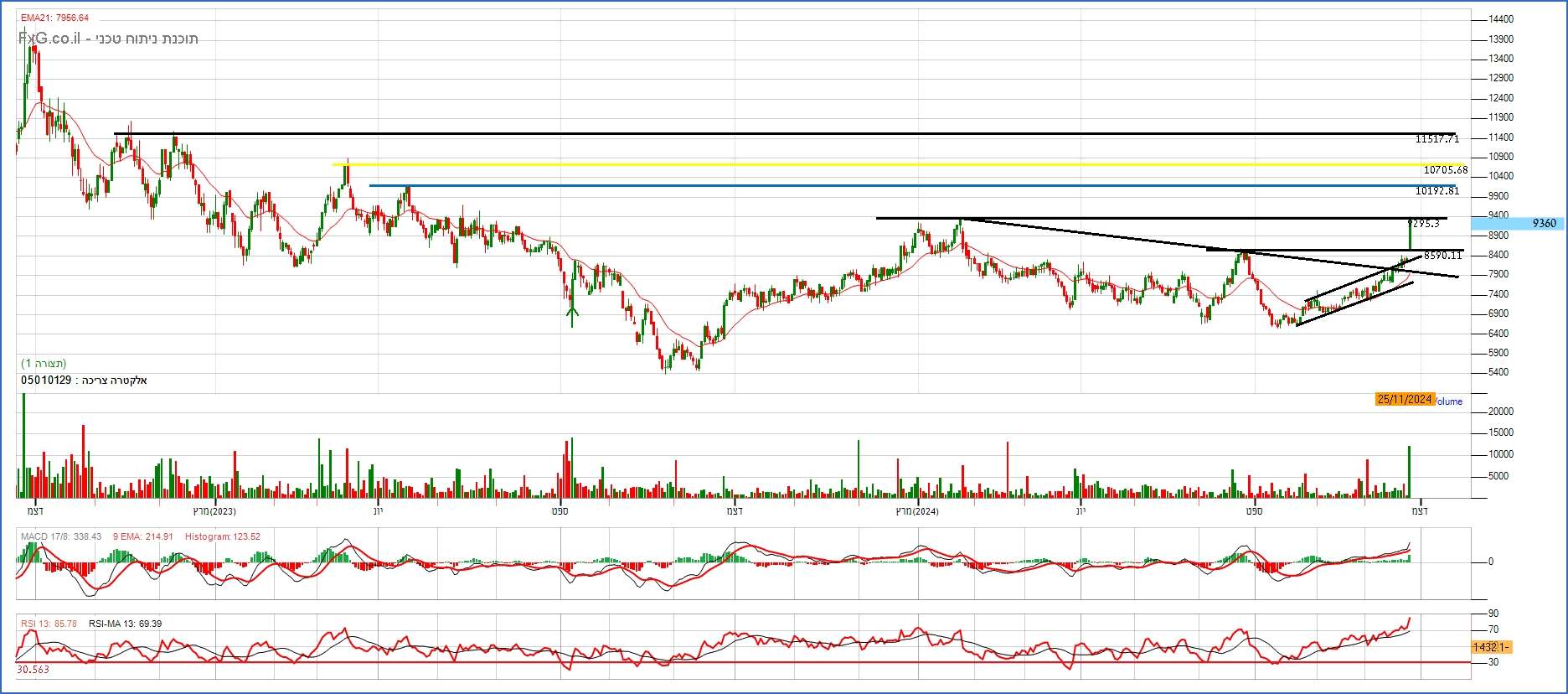Select the MACD 17/8 indicator label
This screenshot has height=694, width=1568.
pyautogui.click(x=61, y=536)
